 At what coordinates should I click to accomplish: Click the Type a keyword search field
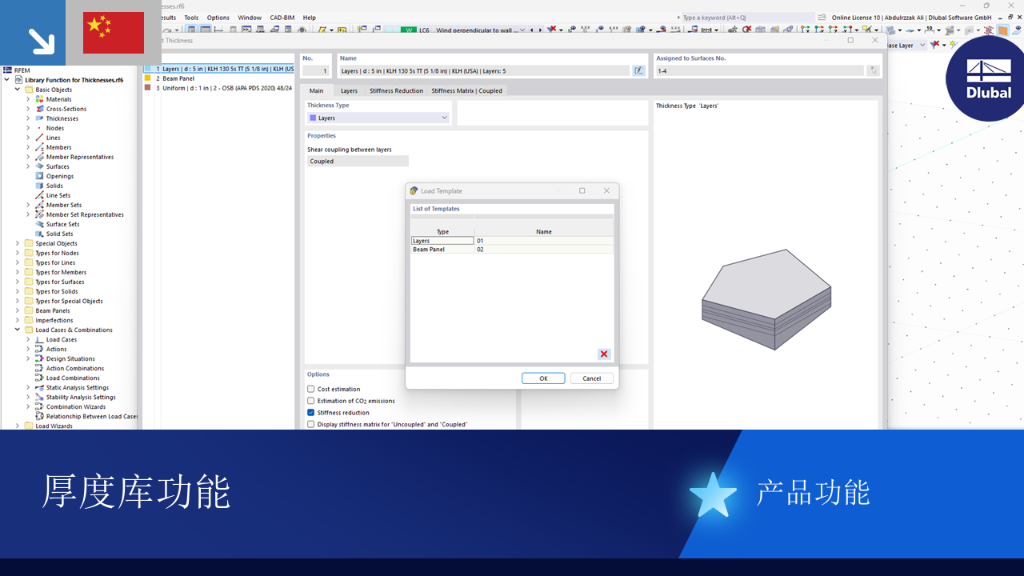(x=748, y=18)
